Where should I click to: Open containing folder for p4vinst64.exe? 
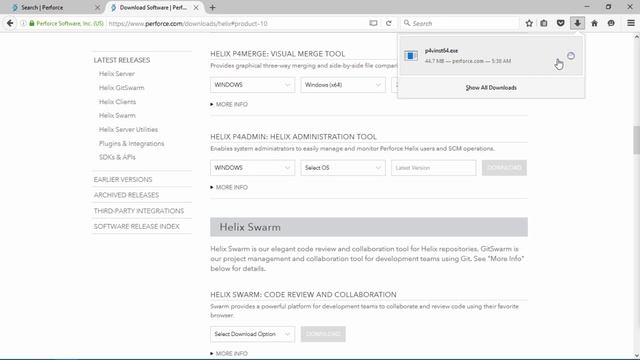(571, 56)
